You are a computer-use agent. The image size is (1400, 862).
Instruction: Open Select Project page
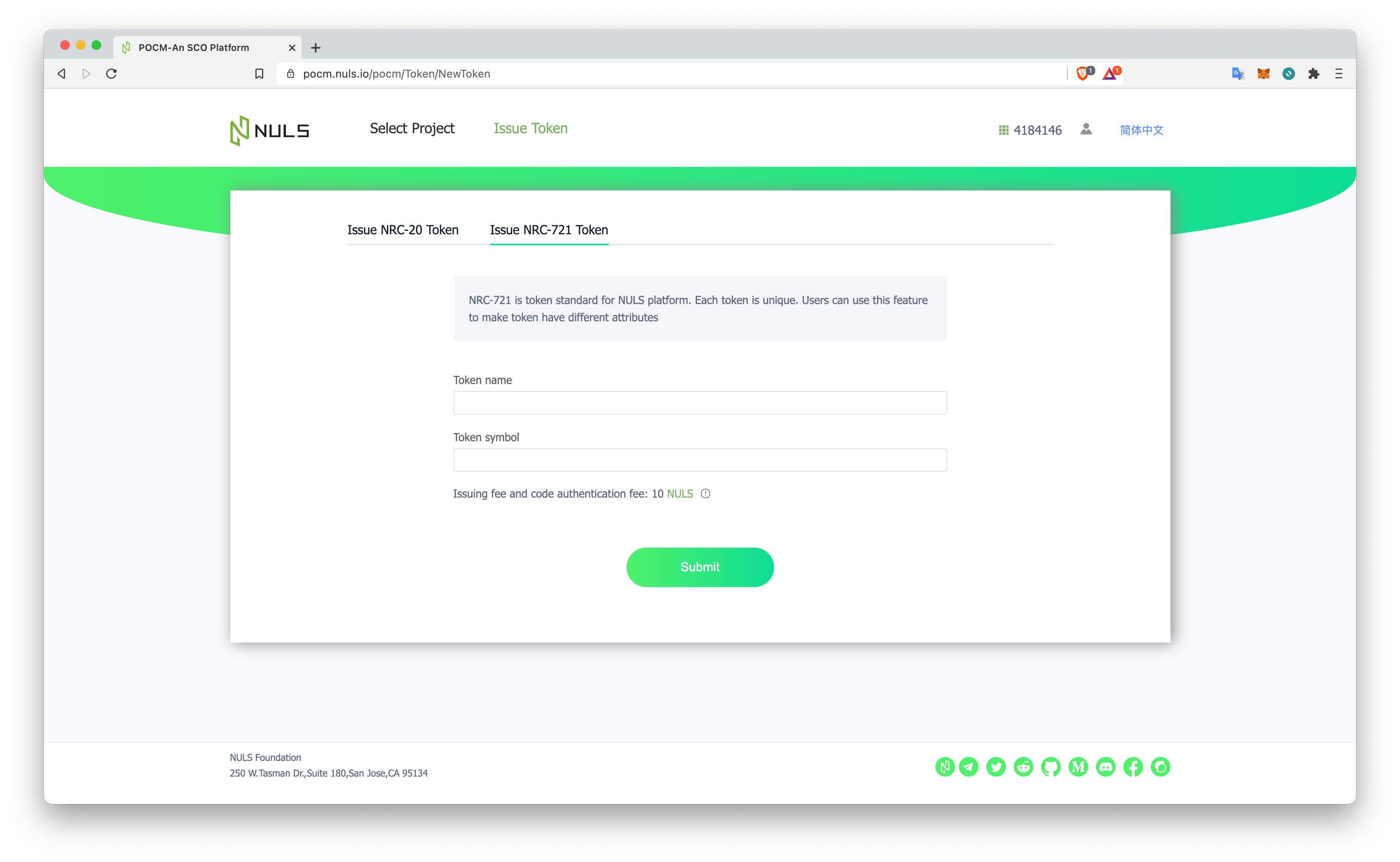[x=411, y=128]
